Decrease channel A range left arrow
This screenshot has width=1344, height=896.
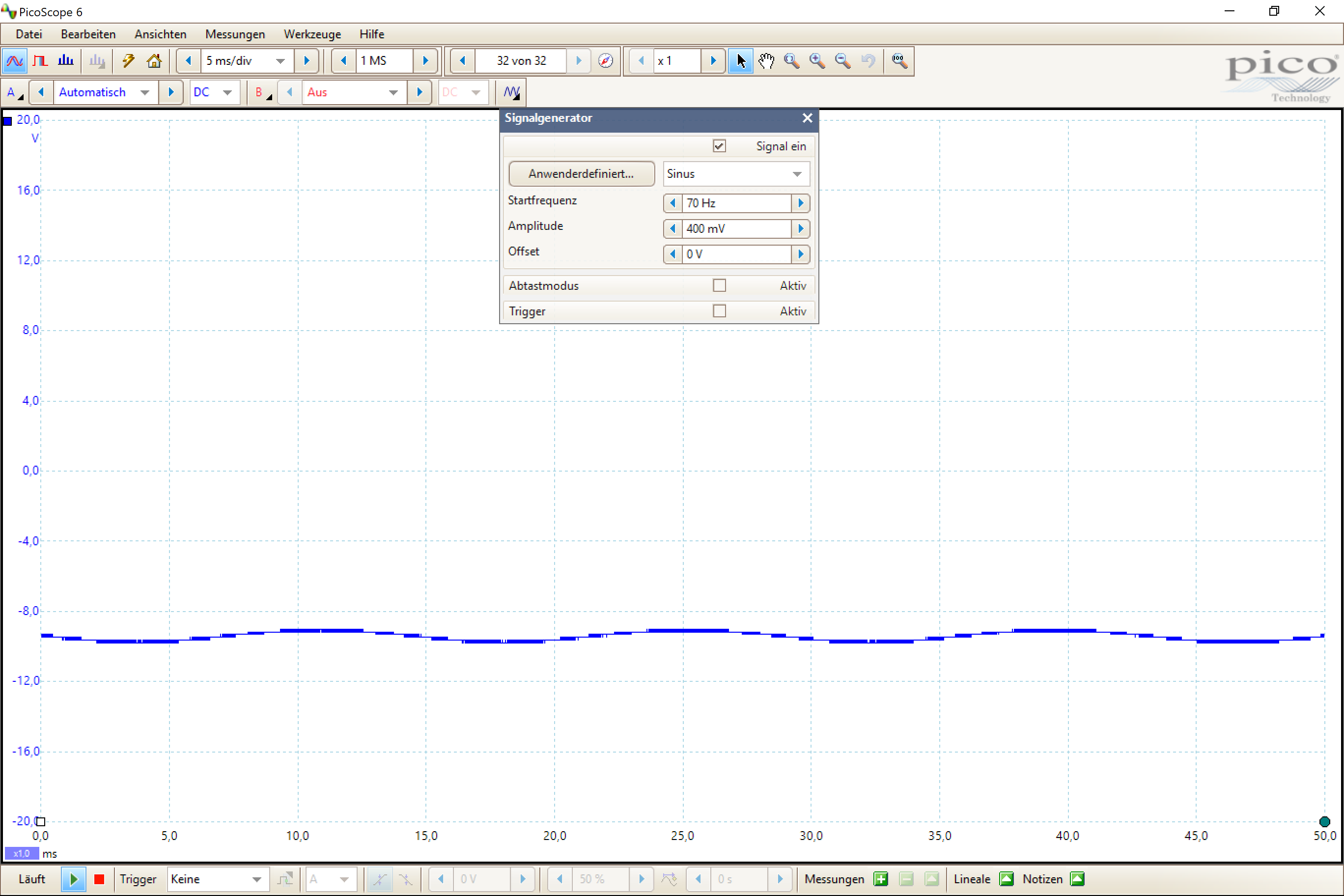click(41, 92)
